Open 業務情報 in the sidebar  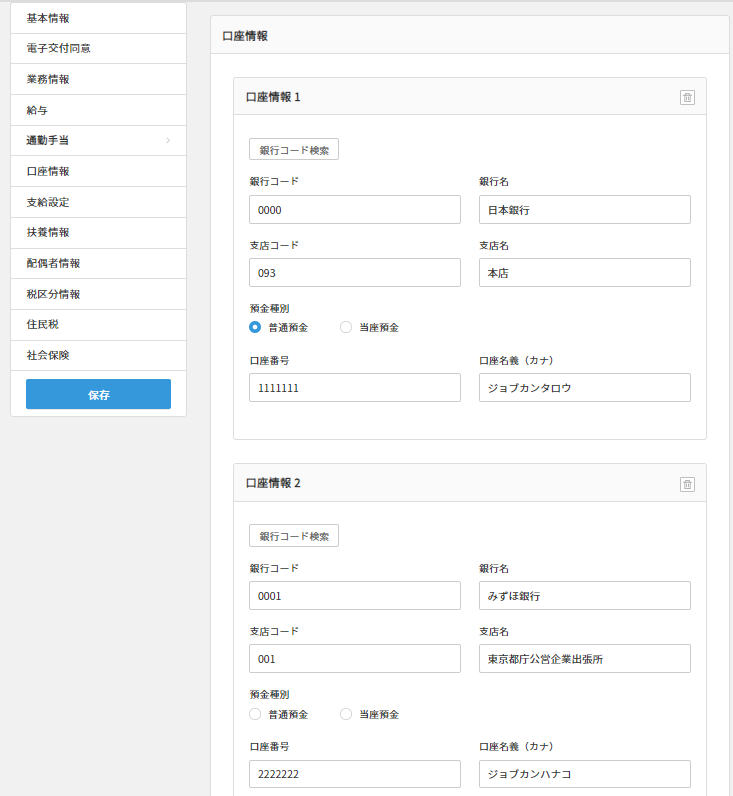click(x=98, y=79)
